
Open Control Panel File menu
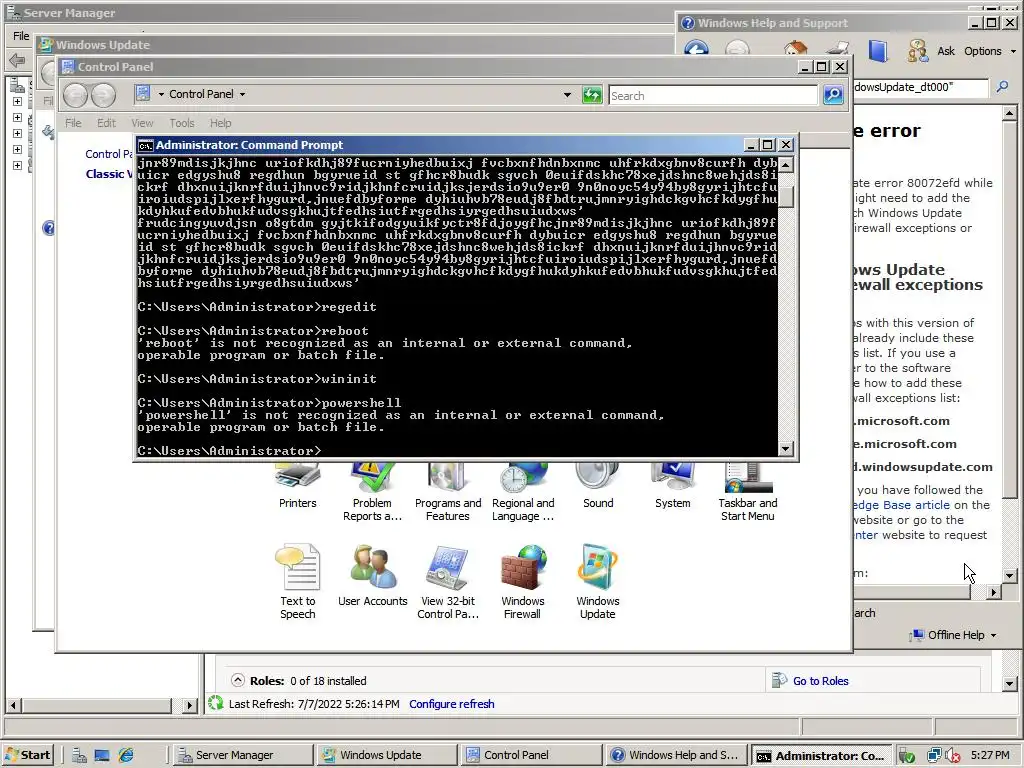pyautogui.click(x=73, y=123)
